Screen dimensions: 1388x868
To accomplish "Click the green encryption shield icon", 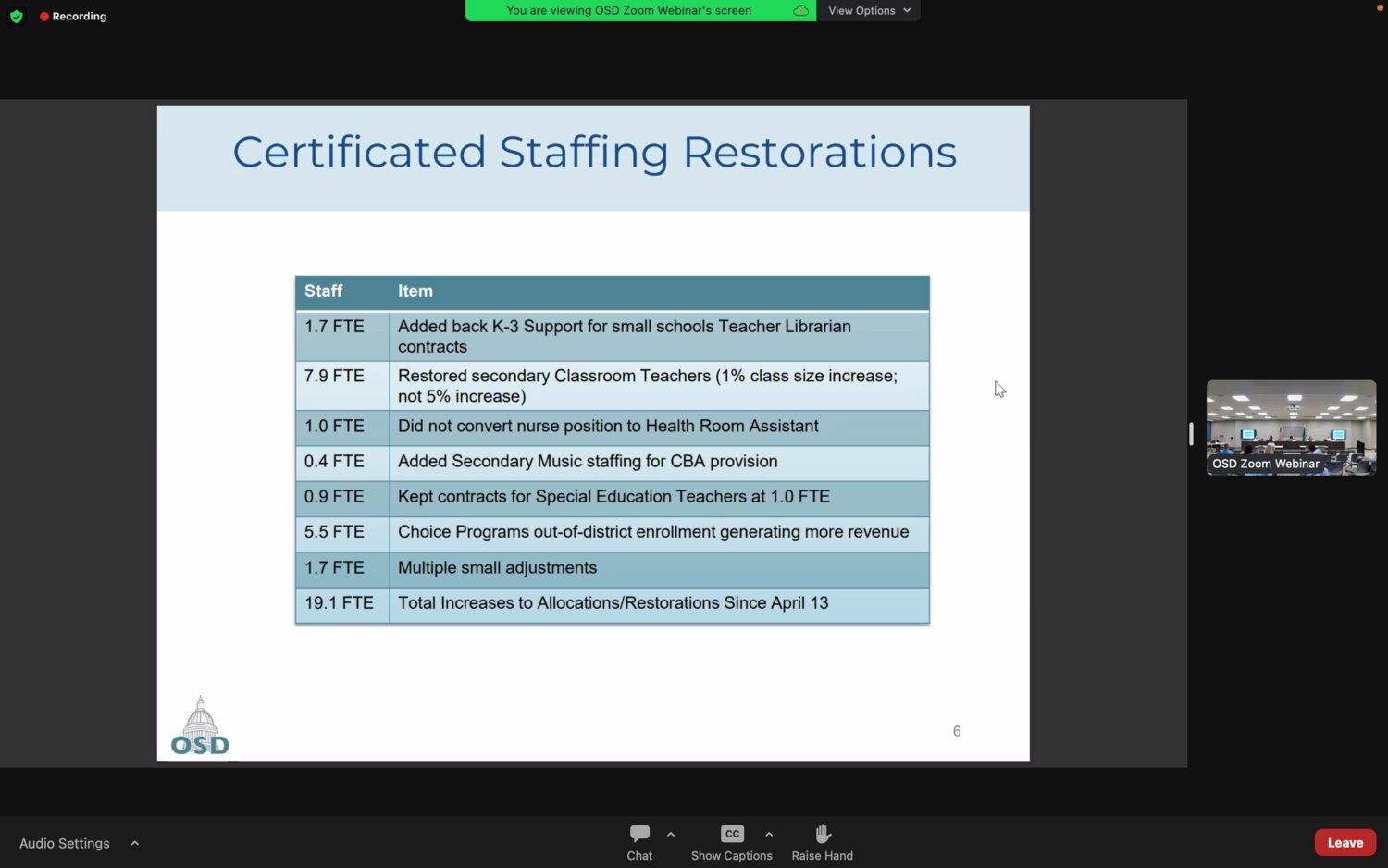I will (x=16, y=17).
